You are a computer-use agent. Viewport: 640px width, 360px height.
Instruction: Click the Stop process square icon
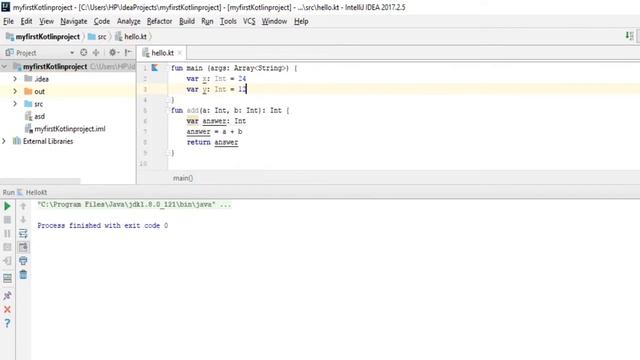point(7,220)
